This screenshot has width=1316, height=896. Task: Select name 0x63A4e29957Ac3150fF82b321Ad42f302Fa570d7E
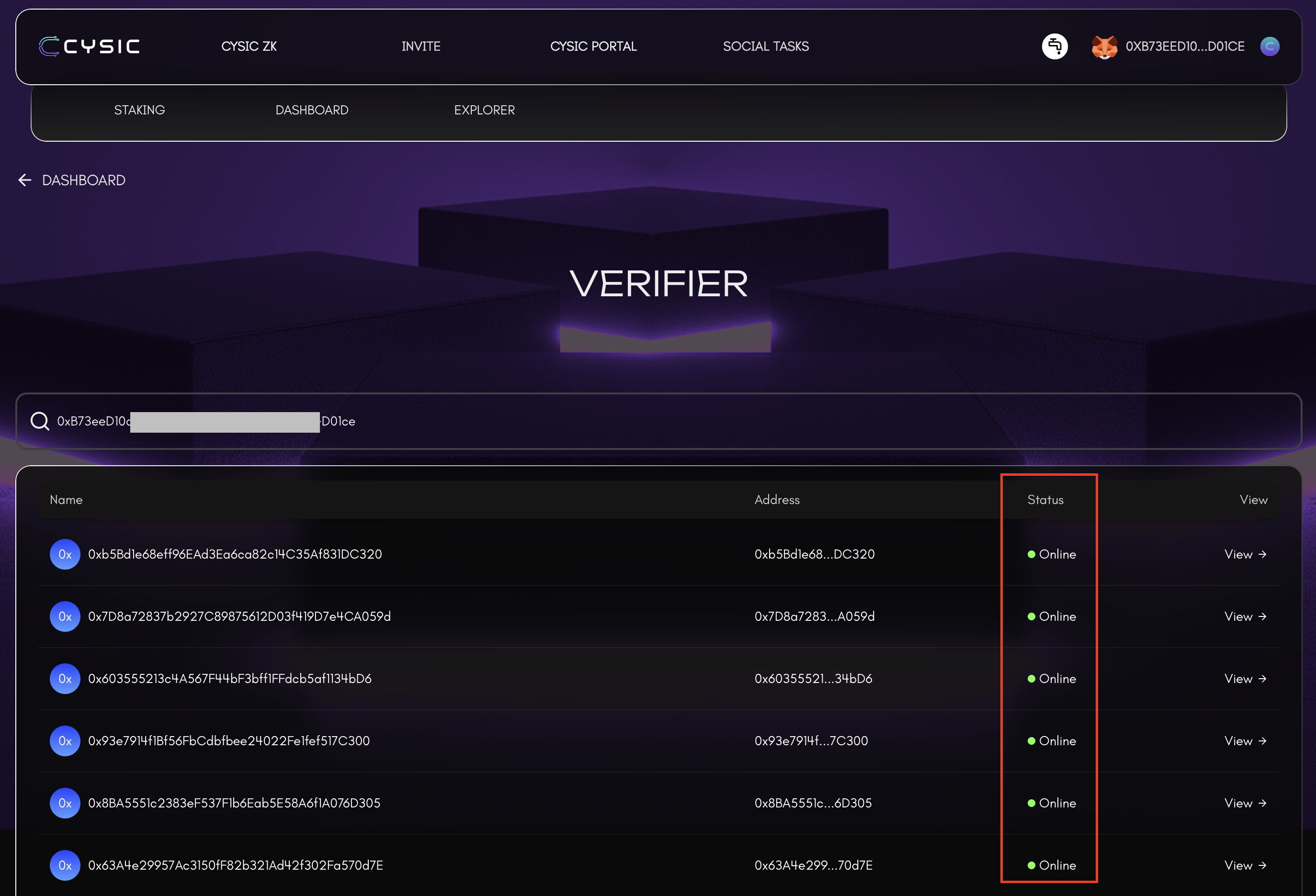click(x=236, y=865)
